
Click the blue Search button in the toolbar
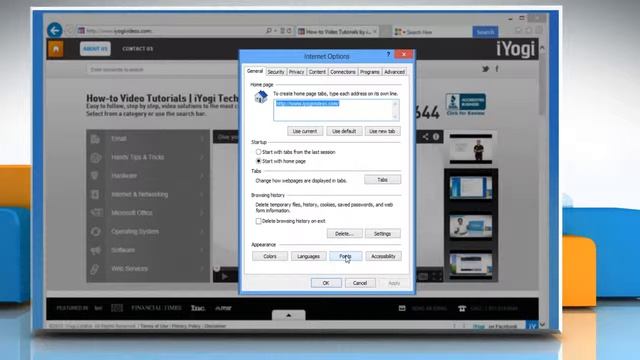(485, 32)
